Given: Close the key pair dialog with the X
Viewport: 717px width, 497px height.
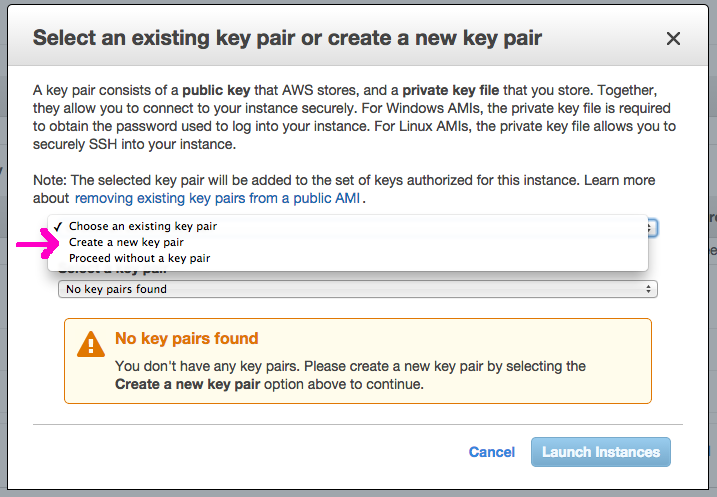Looking at the screenshot, I should point(673,39).
